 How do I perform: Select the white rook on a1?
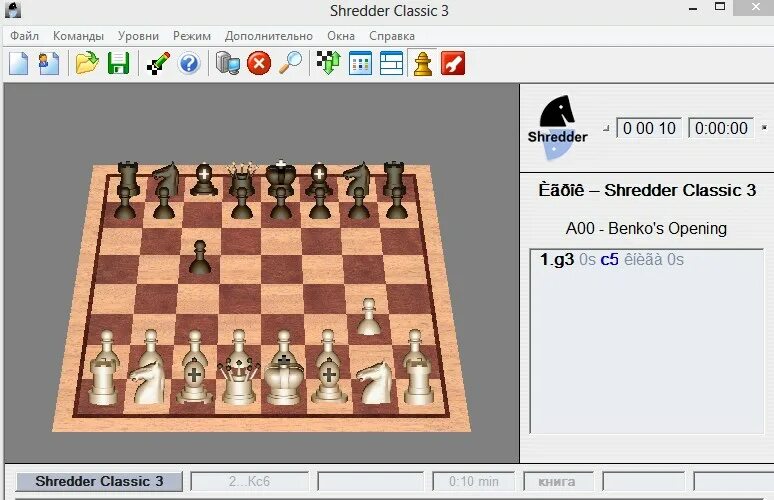(103, 382)
